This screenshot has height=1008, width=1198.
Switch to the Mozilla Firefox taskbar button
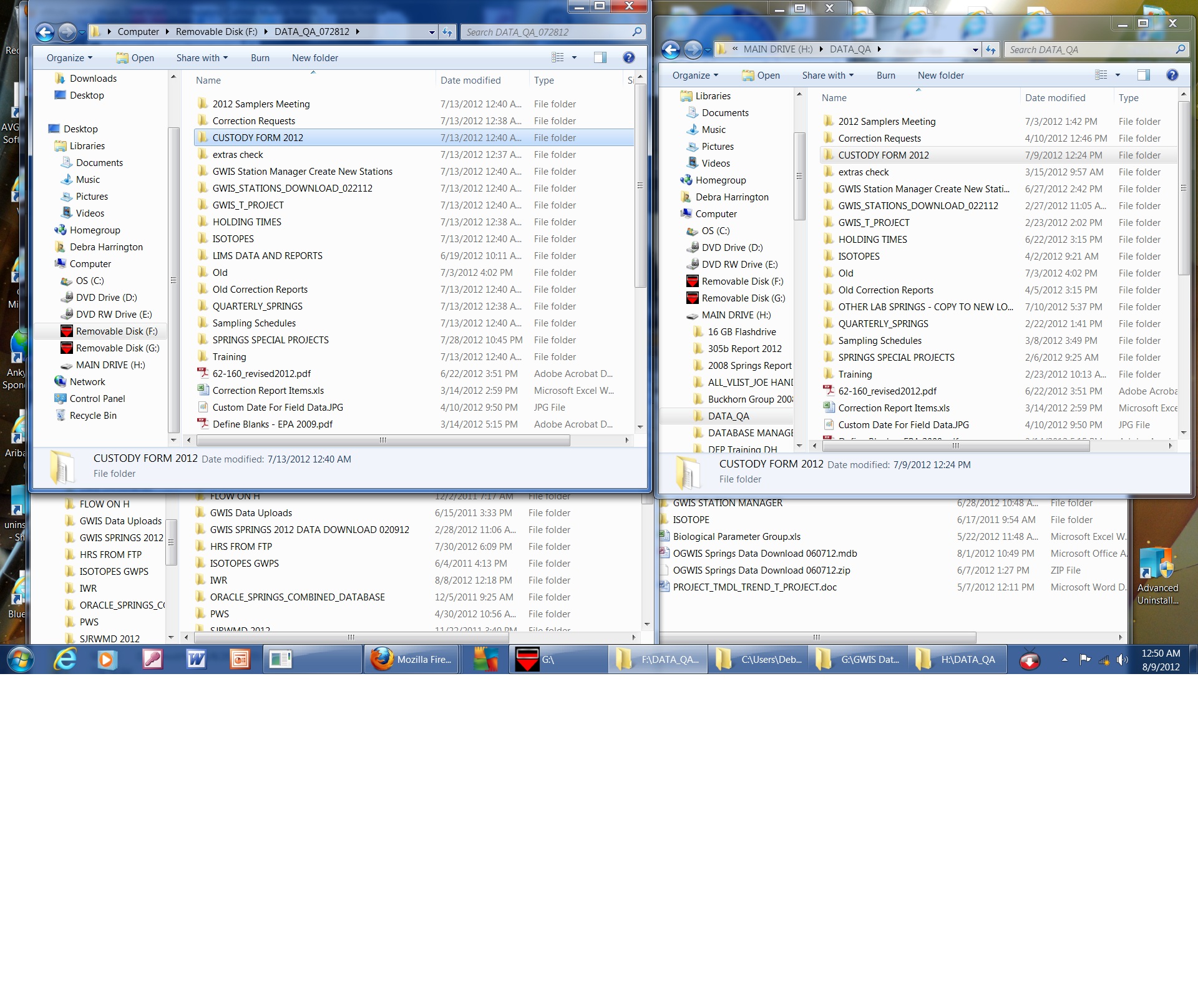pyautogui.click(x=411, y=659)
